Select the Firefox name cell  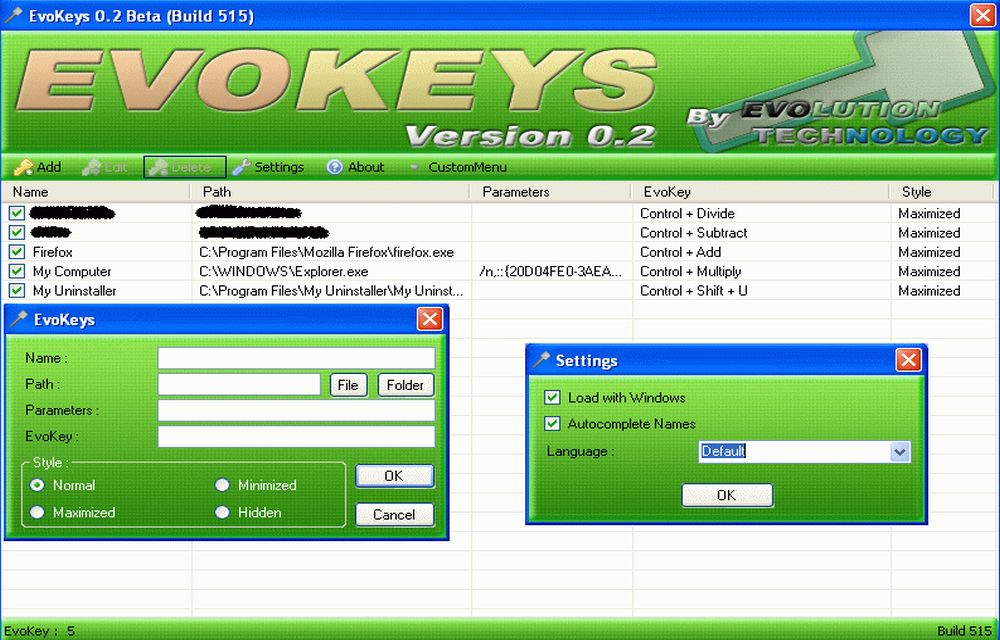(x=52, y=252)
